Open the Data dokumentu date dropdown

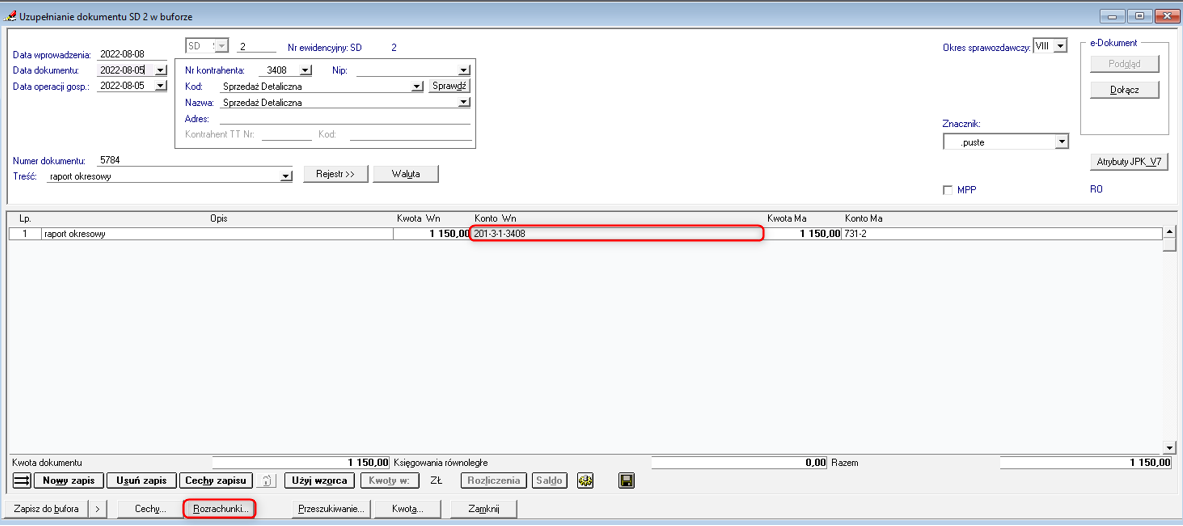(160, 70)
